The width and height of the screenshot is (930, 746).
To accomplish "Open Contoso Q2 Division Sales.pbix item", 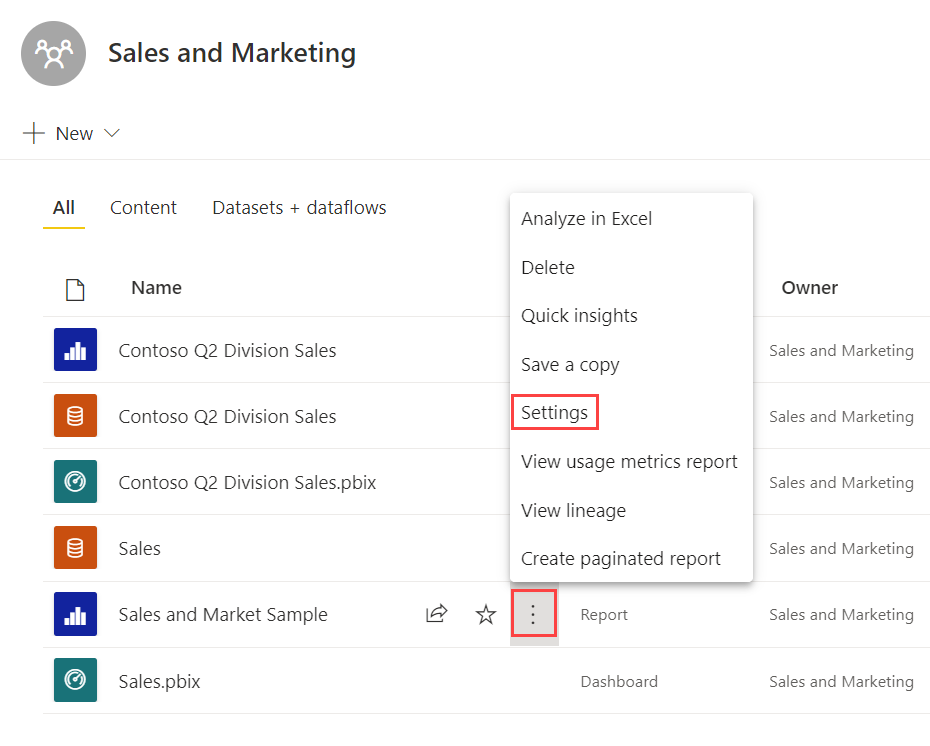I will point(247,483).
